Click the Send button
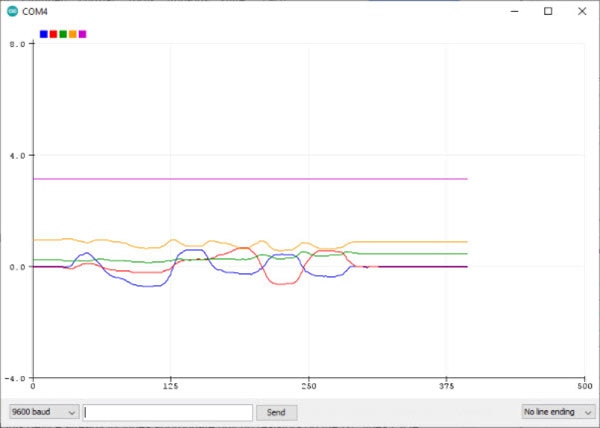600x428 pixels. [276, 412]
